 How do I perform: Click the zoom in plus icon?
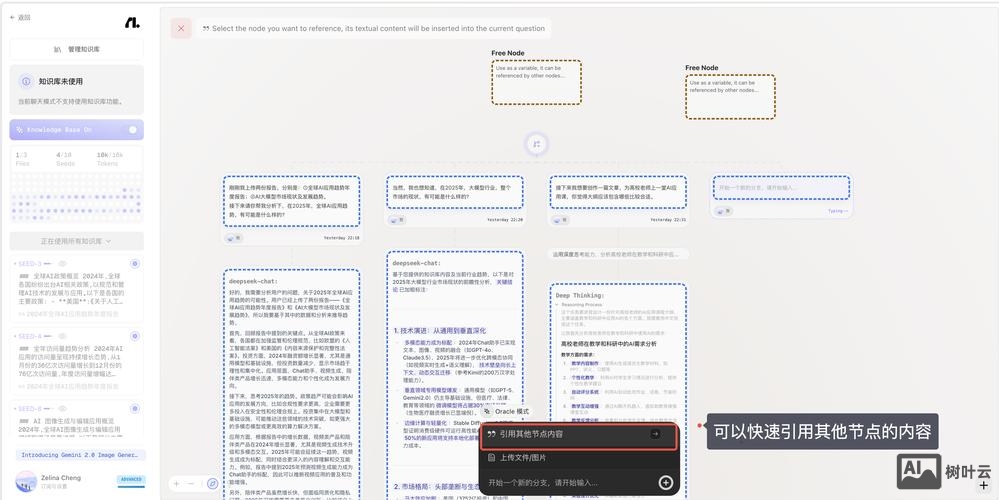[x=176, y=483]
